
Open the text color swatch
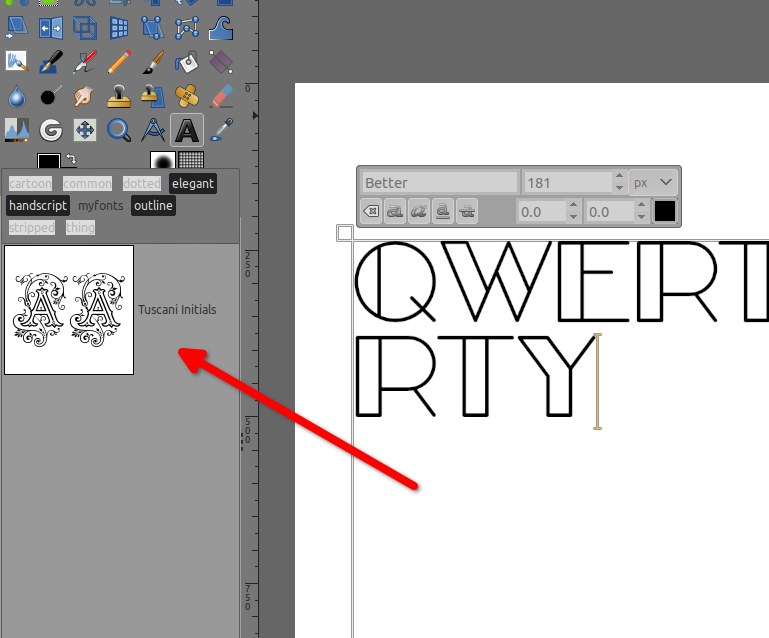(x=665, y=211)
